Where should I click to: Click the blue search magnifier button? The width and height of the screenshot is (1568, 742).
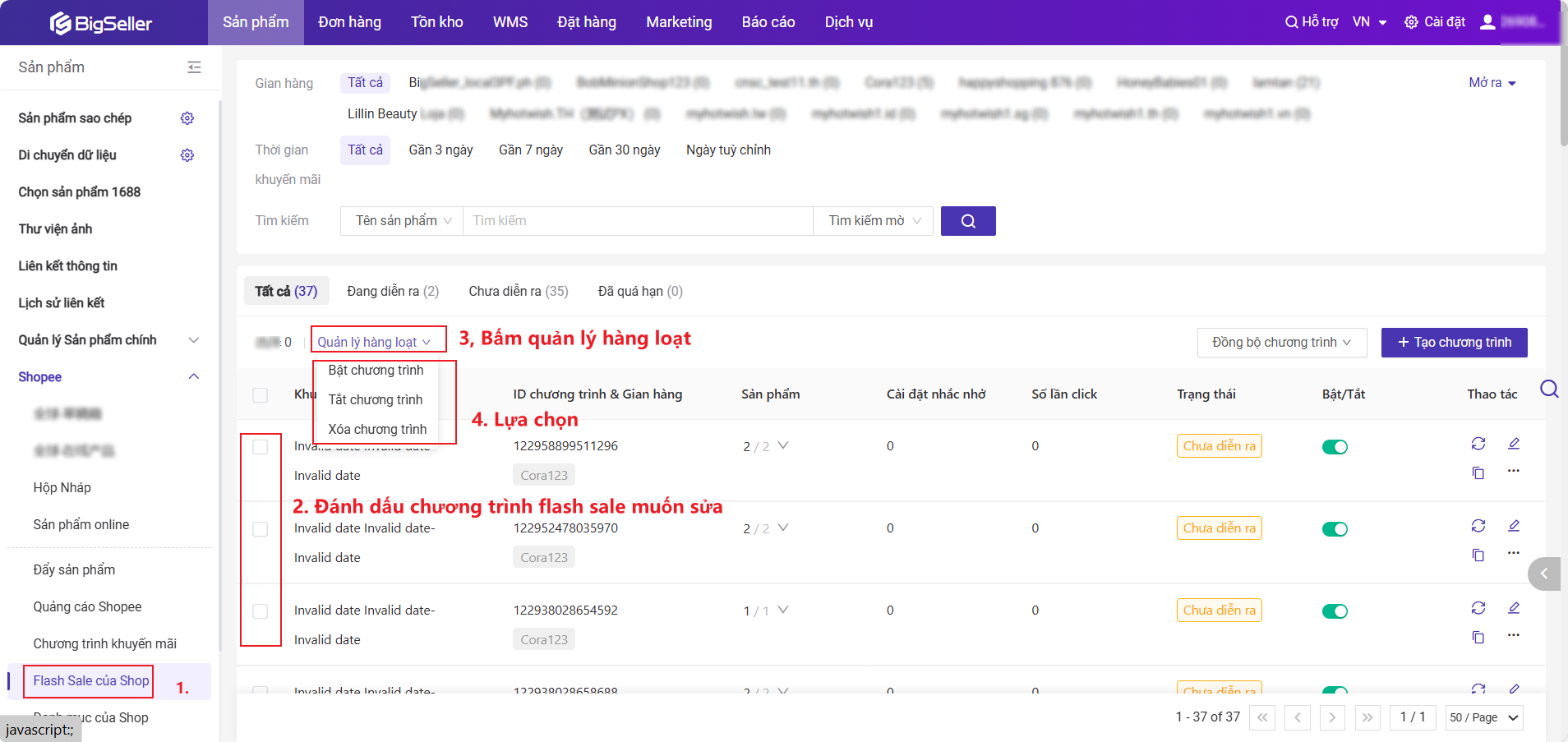967,221
